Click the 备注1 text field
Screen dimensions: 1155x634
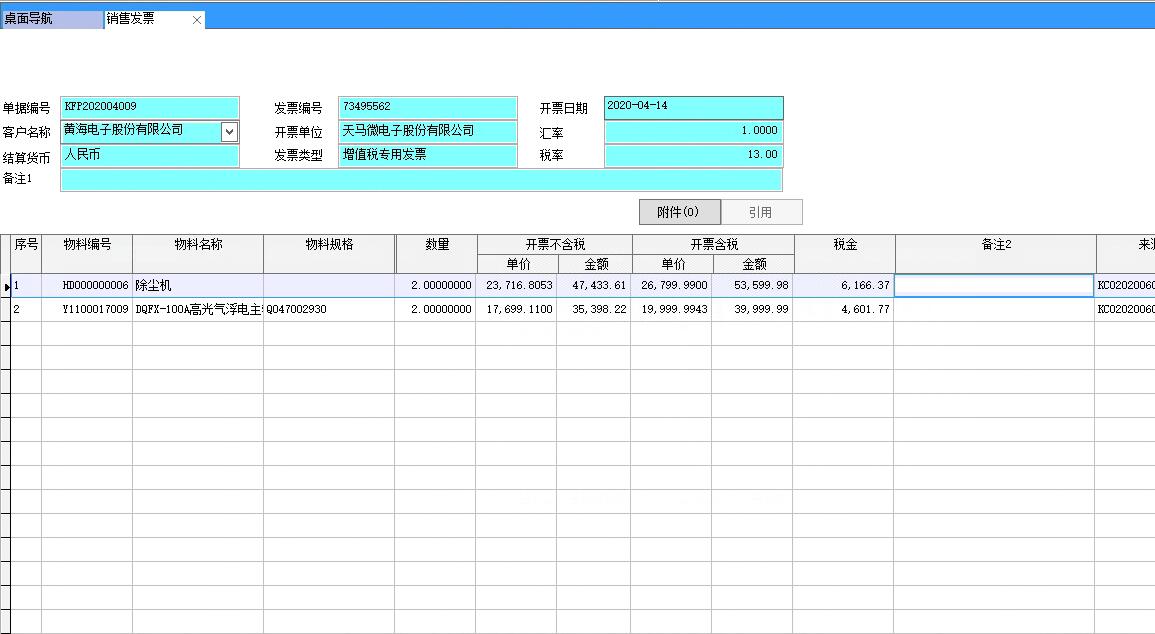pyautogui.click(x=421, y=180)
